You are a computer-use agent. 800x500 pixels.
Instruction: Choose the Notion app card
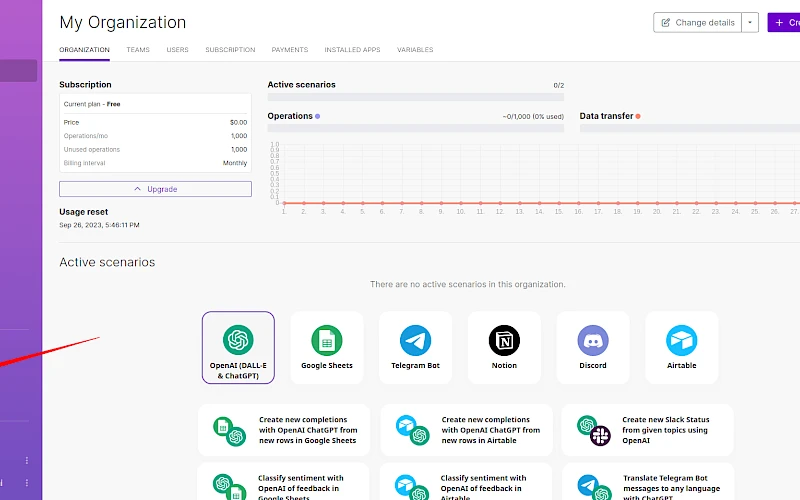pos(504,347)
